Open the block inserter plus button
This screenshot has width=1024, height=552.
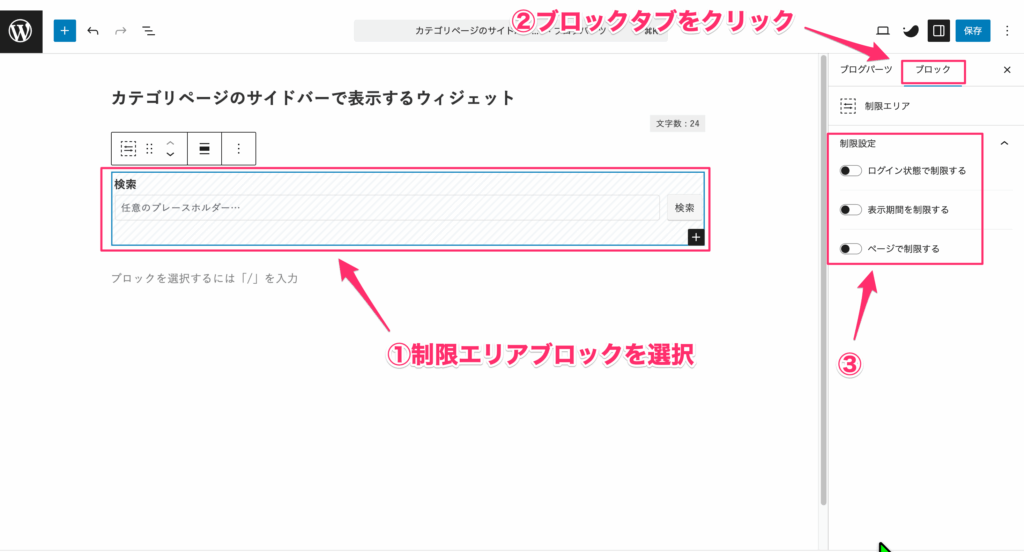[65, 31]
